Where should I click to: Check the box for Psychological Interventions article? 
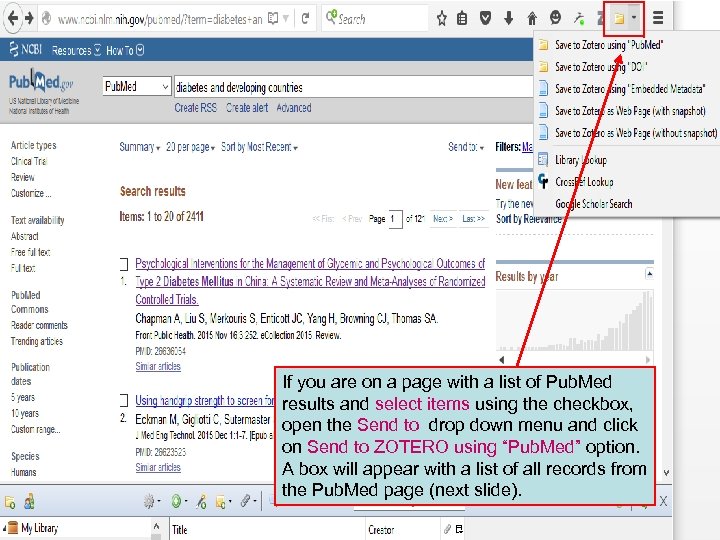click(124, 264)
